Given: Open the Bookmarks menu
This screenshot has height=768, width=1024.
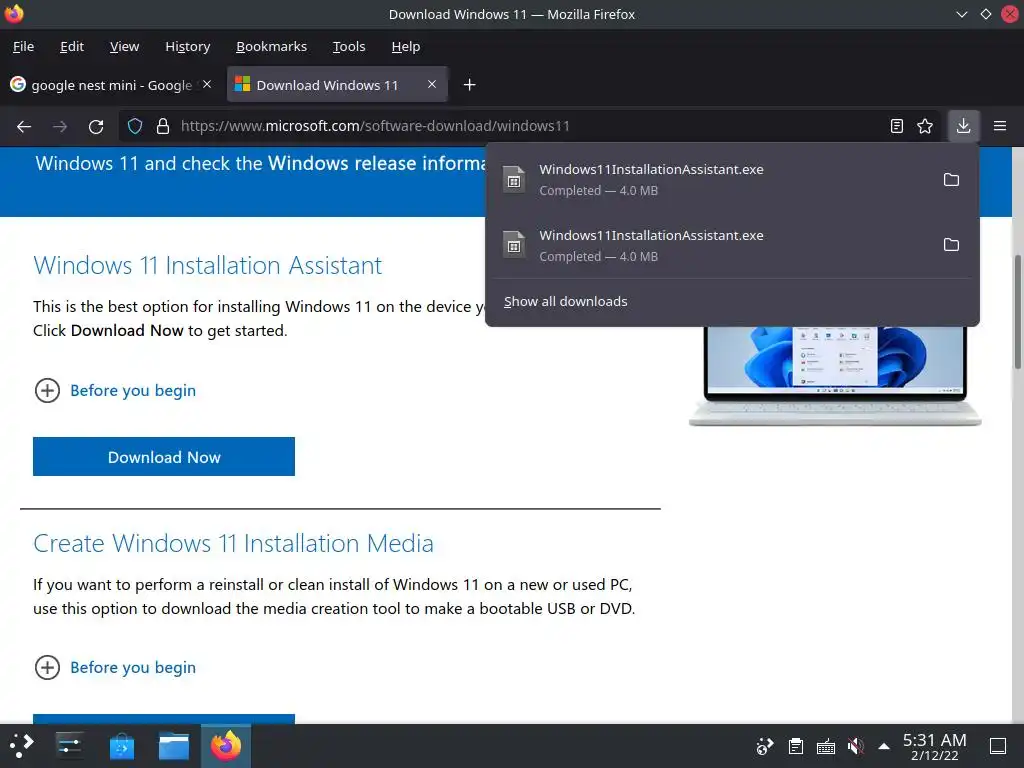Looking at the screenshot, I should [271, 46].
